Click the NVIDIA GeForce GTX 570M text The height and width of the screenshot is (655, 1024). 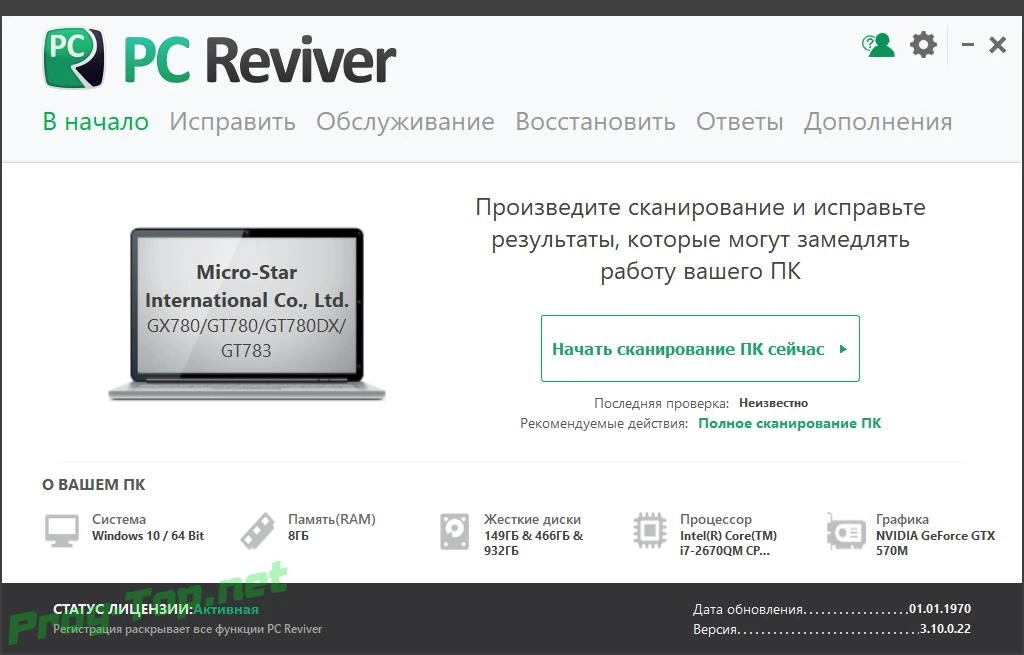tap(935, 543)
